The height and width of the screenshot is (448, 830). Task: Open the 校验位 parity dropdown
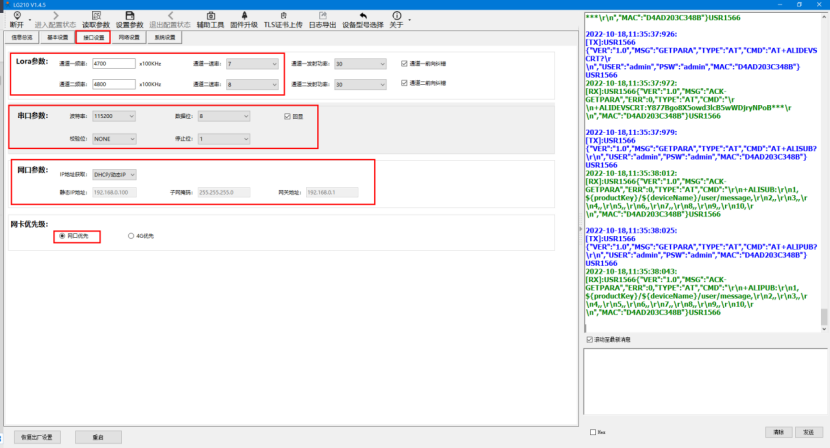(114, 139)
